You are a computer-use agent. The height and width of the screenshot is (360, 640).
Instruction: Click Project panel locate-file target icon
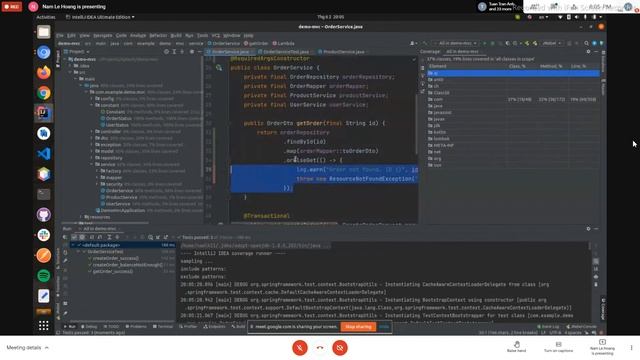point(166,52)
